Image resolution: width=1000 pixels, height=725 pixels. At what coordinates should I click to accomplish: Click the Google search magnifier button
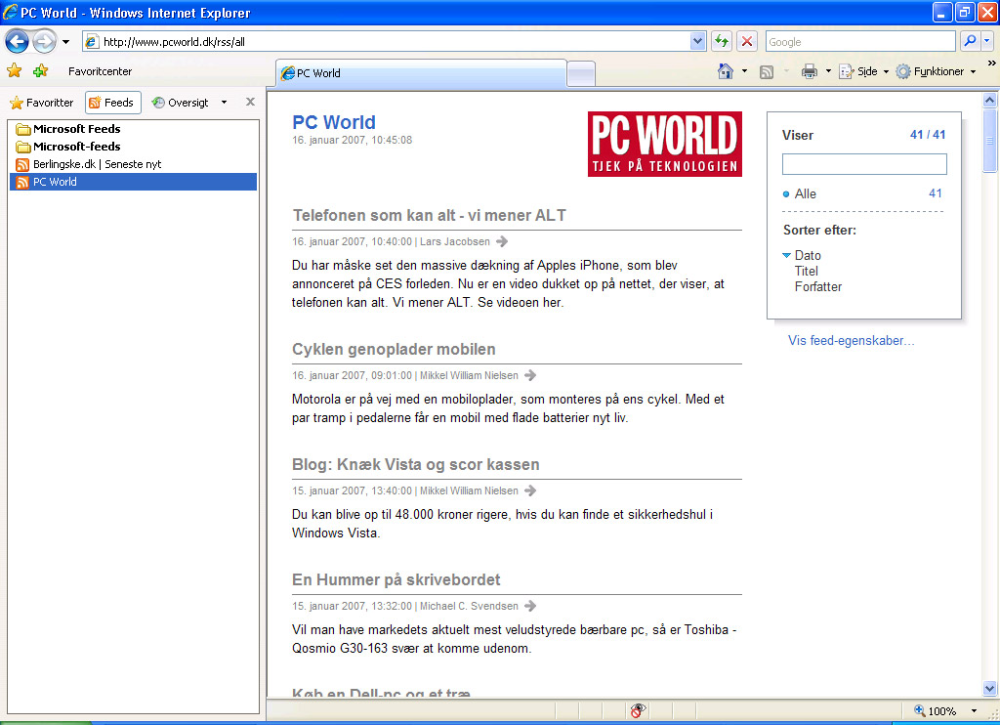(x=970, y=41)
